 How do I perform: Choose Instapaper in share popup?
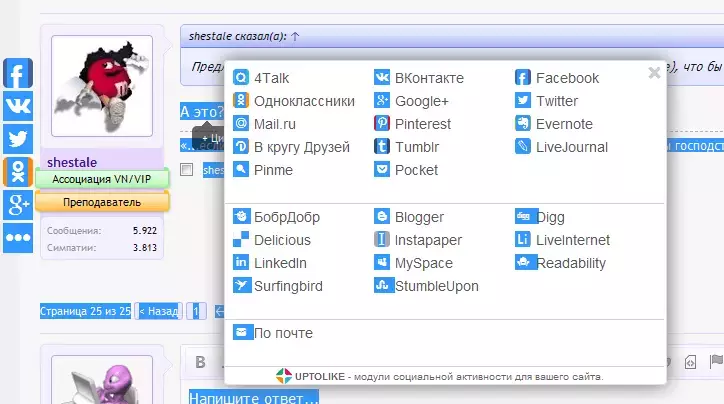418,240
